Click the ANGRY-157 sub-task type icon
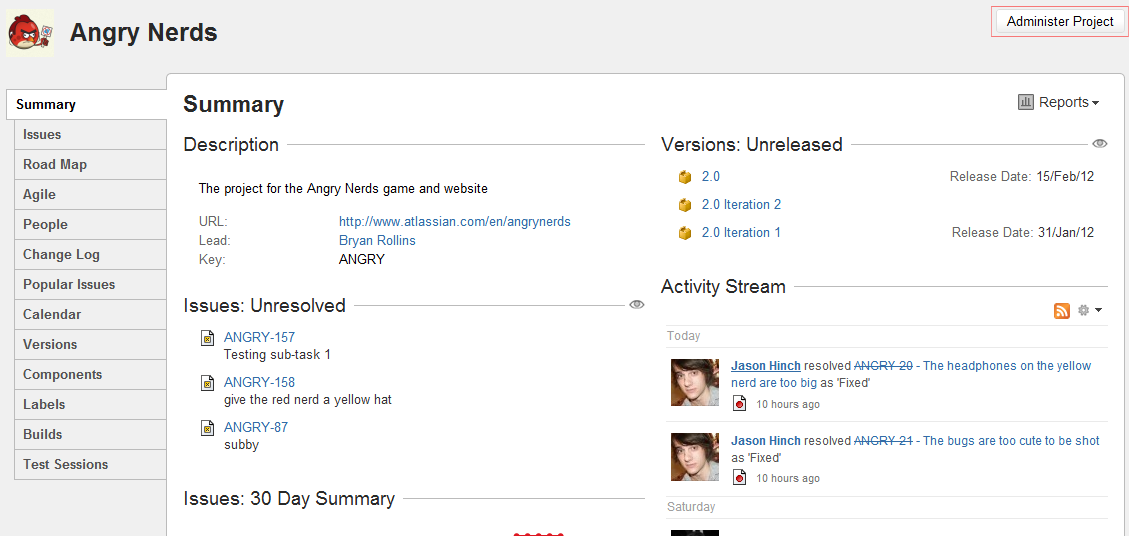The width and height of the screenshot is (1129, 536). click(207, 338)
